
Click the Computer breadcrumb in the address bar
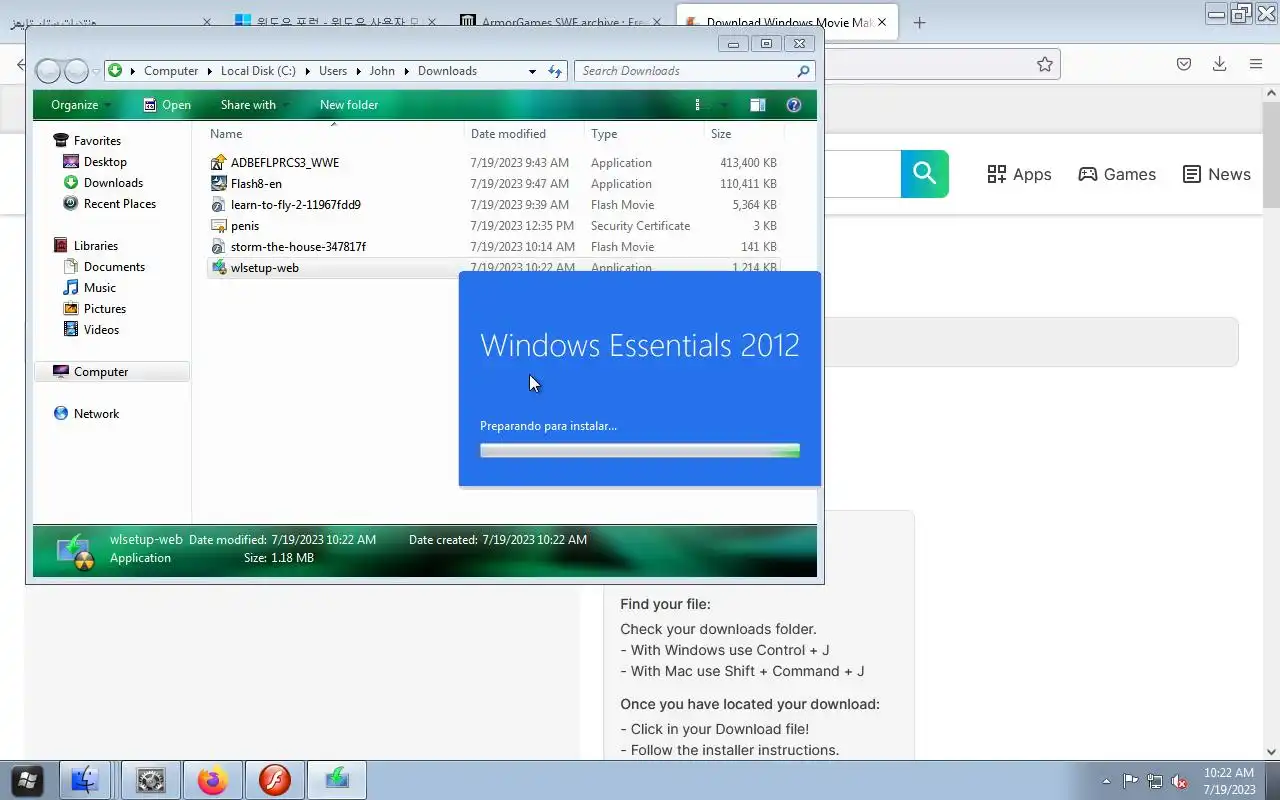pos(171,71)
